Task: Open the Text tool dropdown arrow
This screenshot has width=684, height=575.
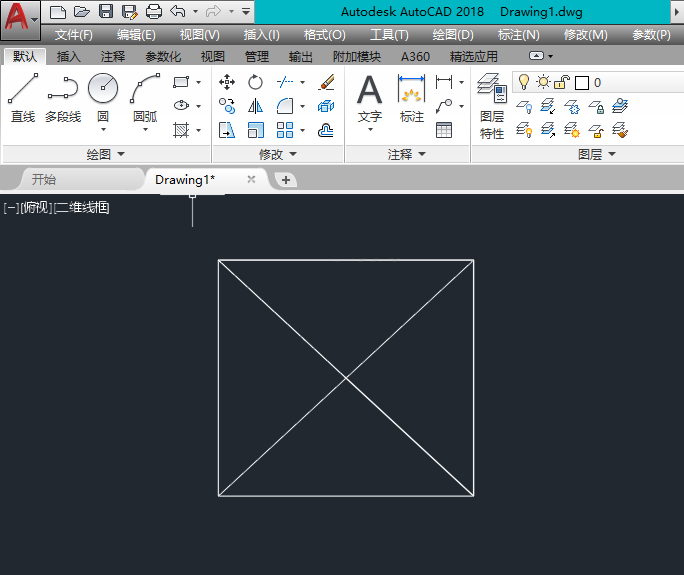Action: pos(370,130)
